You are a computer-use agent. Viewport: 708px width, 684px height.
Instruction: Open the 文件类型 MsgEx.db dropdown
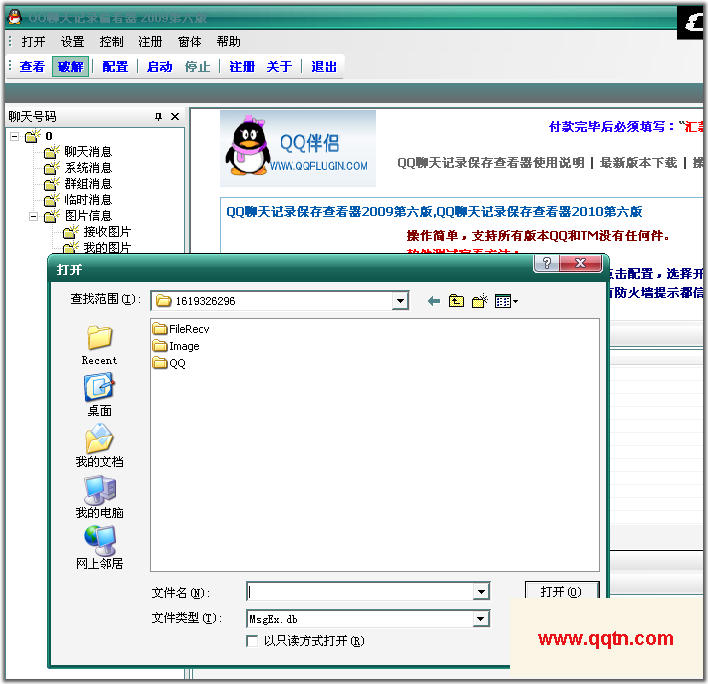[x=481, y=619]
